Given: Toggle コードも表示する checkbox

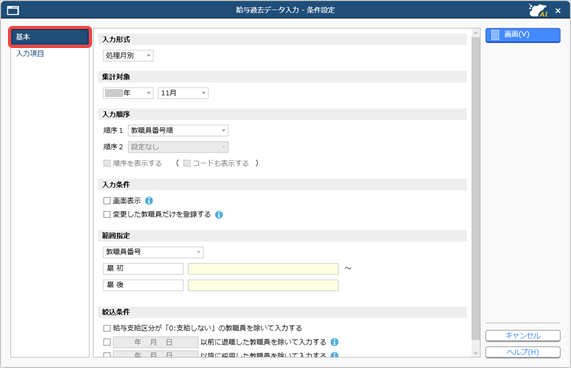Looking at the screenshot, I should 187,163.
